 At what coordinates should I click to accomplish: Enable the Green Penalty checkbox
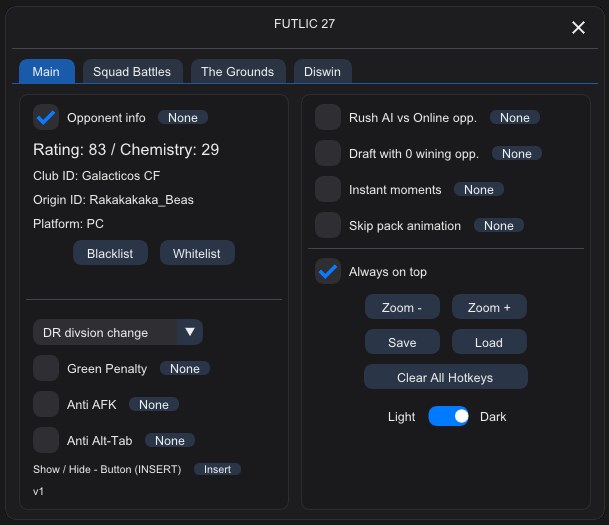click(x=46, y=368)
